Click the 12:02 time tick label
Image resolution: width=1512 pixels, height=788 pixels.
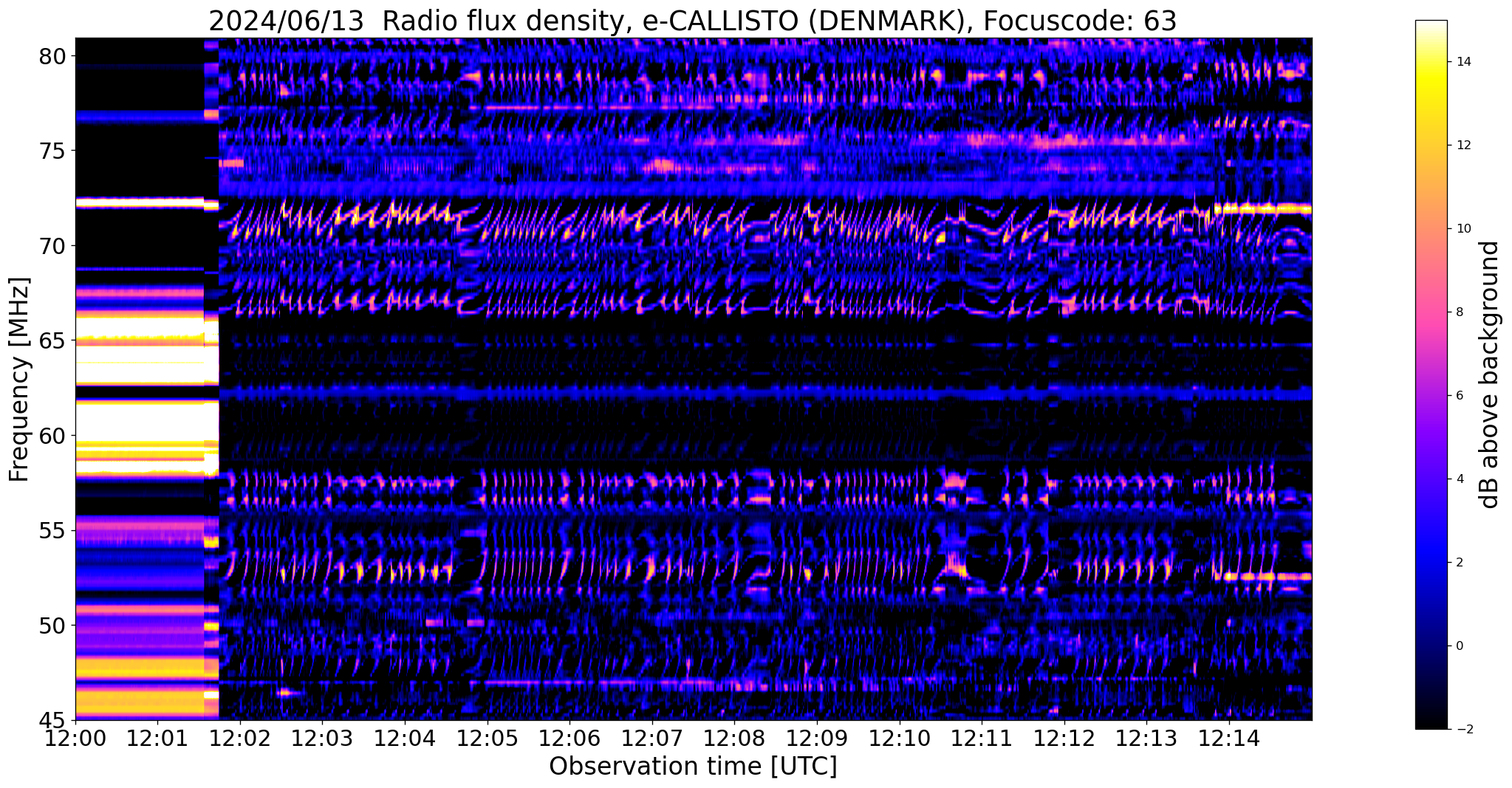pyautogui.click(x=240, y=738)
